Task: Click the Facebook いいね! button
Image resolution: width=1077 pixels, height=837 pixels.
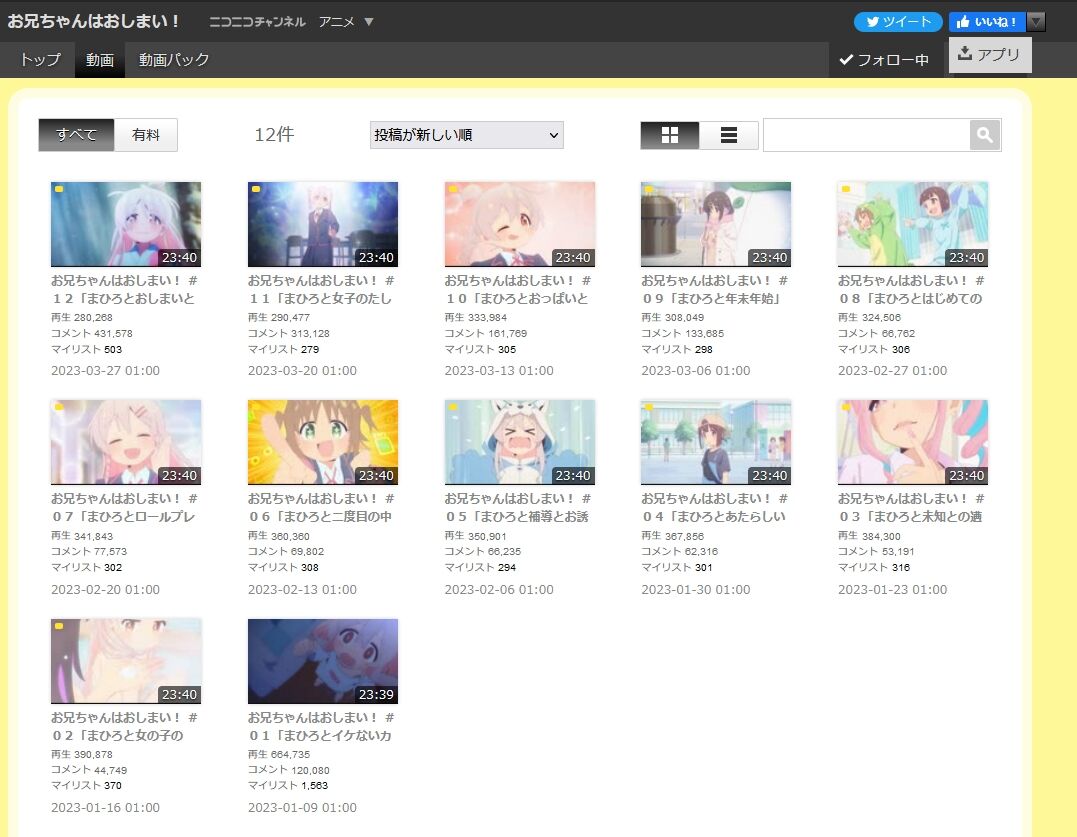Action: point(987,22)
